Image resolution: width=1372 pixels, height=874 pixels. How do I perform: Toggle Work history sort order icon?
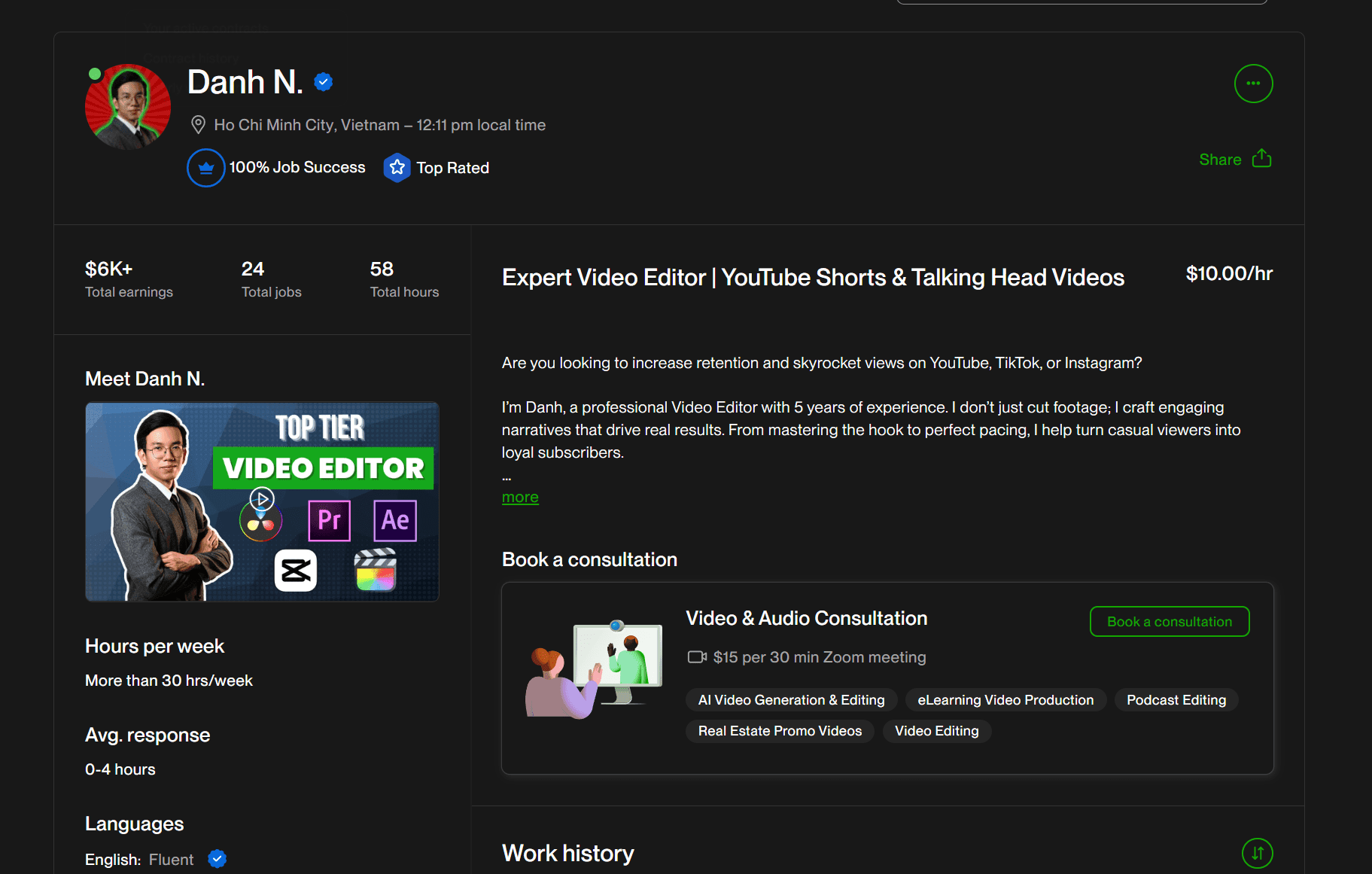click(x=1257, y=853)
